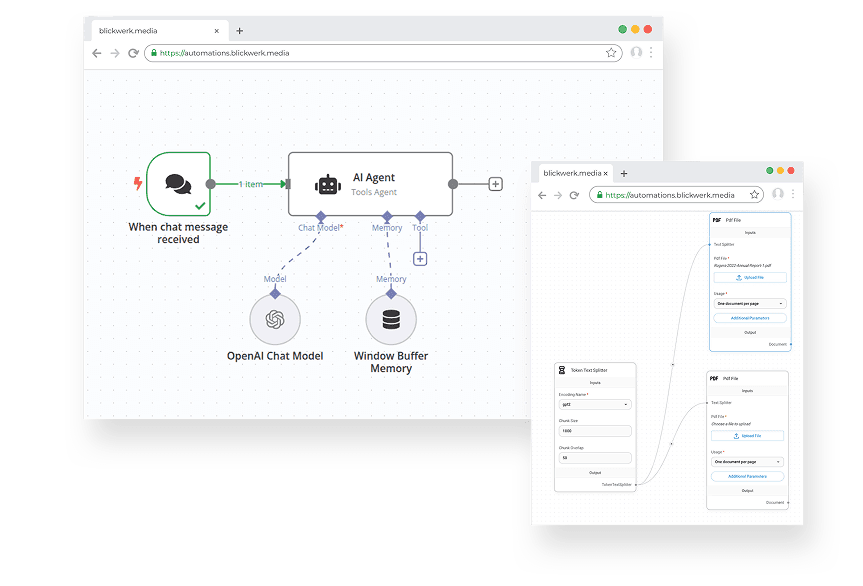Click the '1 item' connection label
The height and width of the screenshot is (586, 863).
(250, 184)
